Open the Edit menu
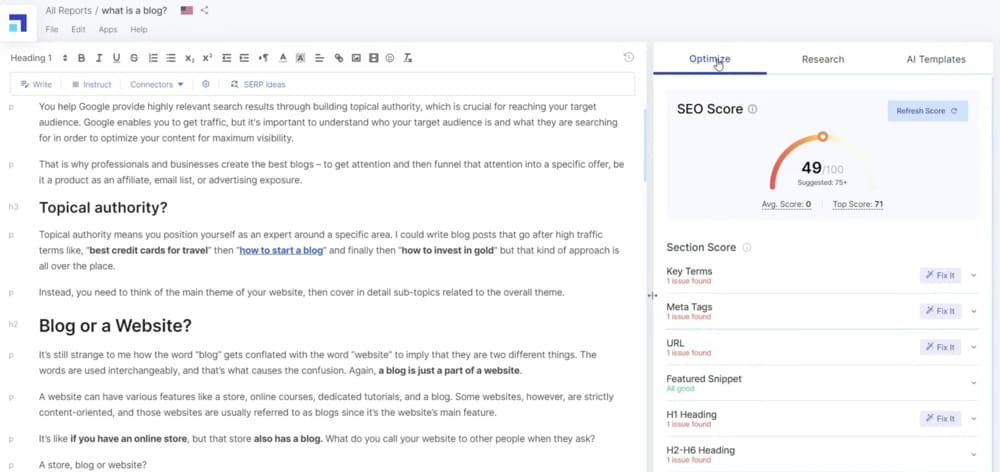The width and height of the screenshot is (1000, 472). 78,29
